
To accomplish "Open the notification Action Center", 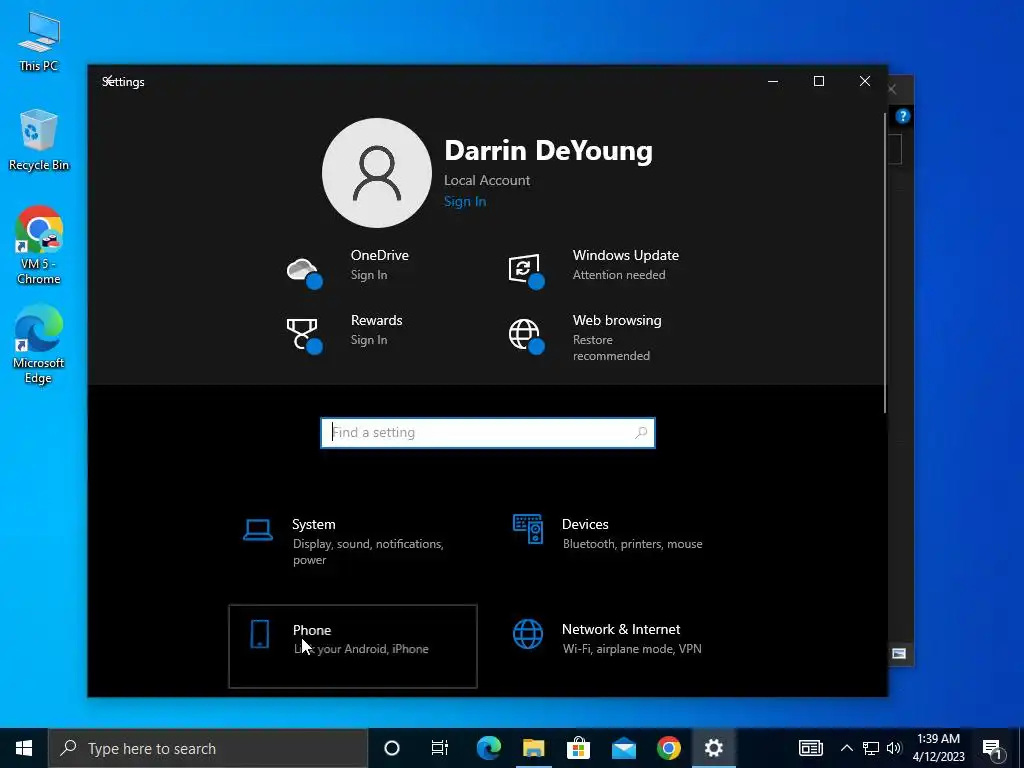I will pos(993,748).
